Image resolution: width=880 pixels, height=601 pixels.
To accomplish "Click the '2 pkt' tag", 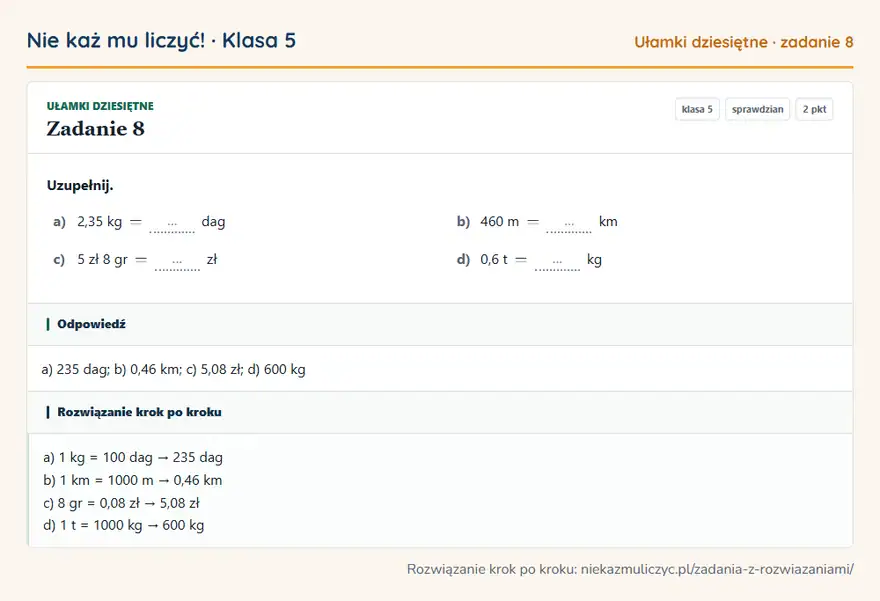I will tap(814, 109).
